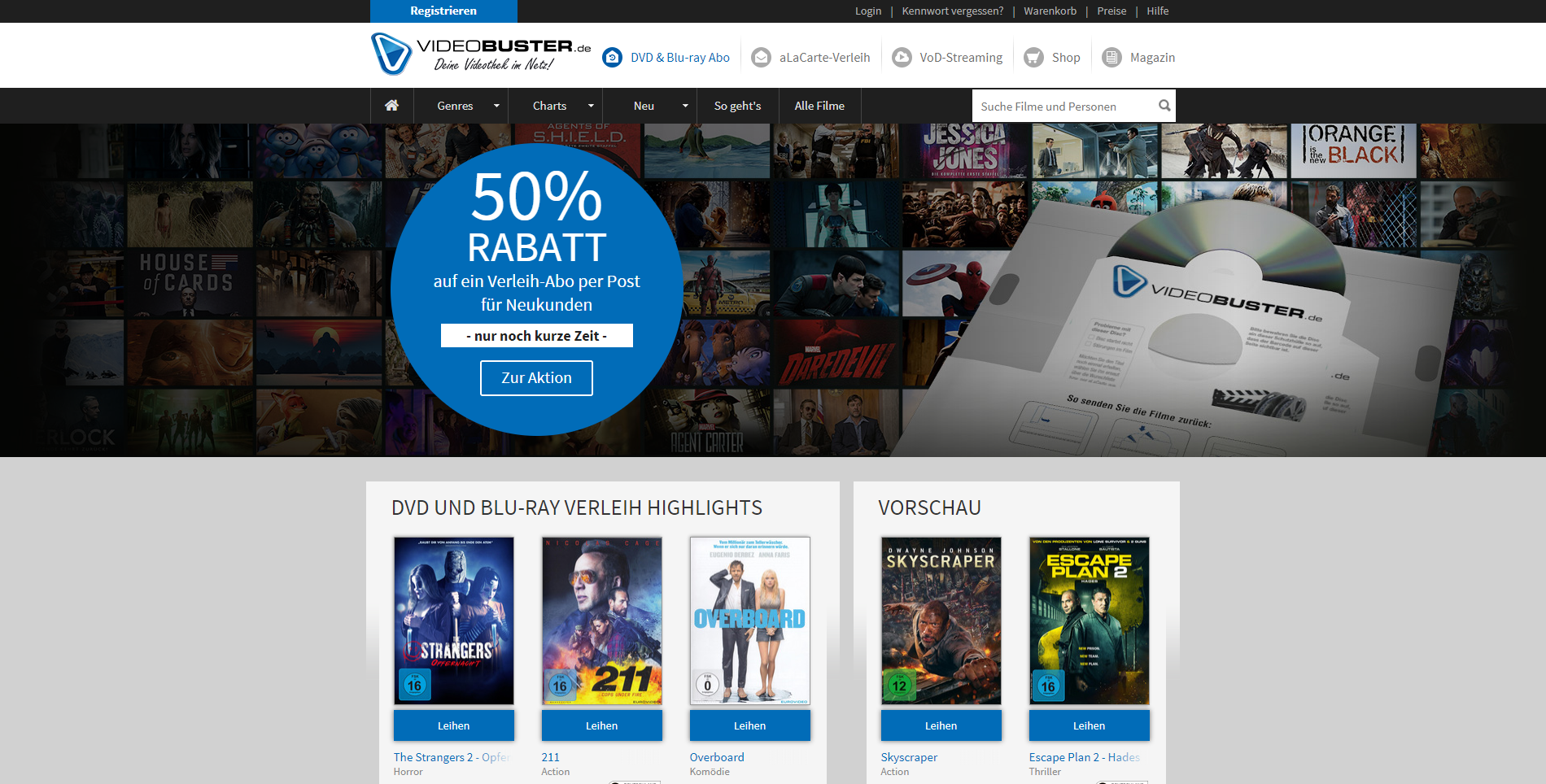Click the 211 title link
This screenshot has width=1546, height=784.
click(x=551, y=757)
